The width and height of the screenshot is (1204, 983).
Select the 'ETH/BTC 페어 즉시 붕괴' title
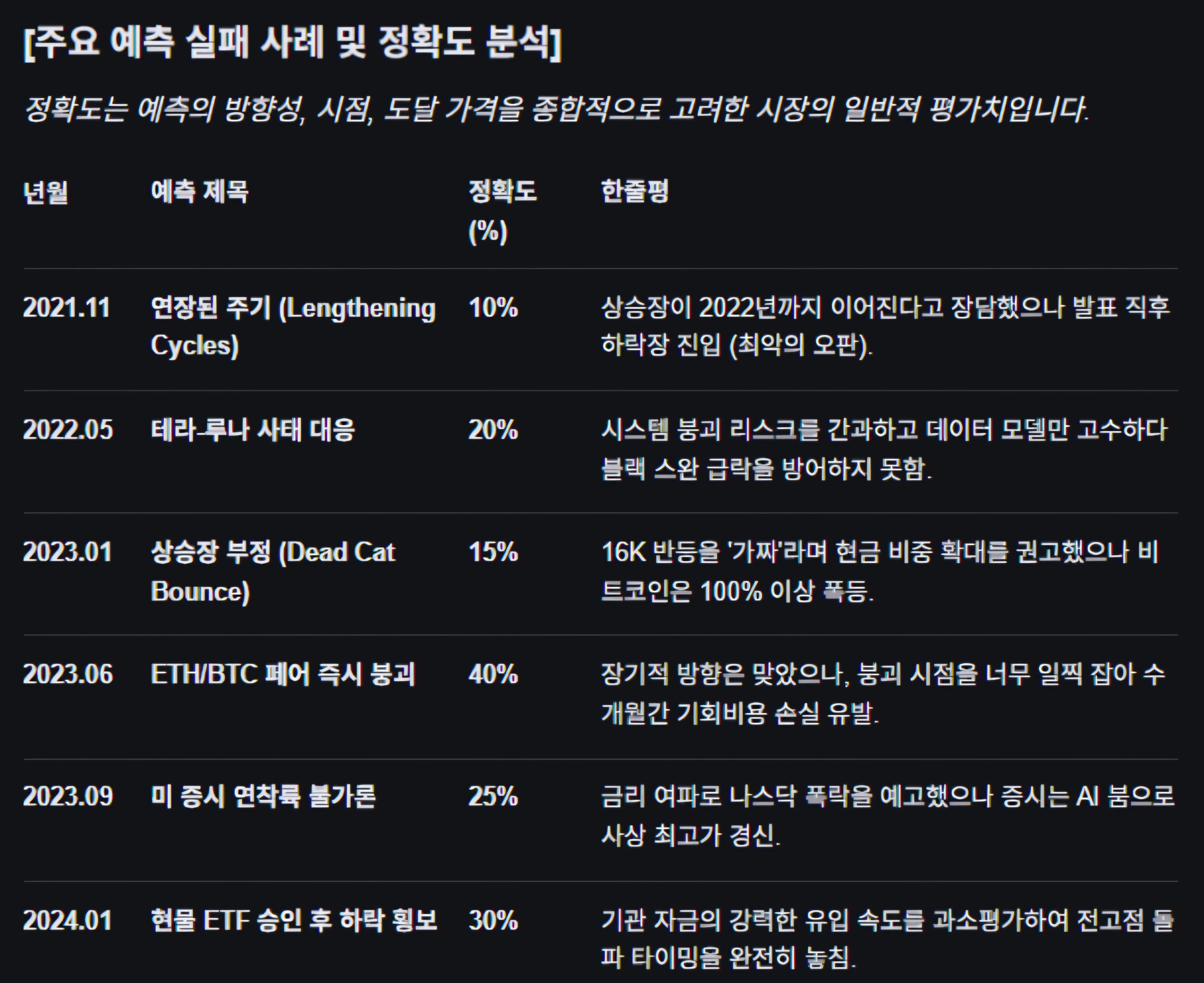[x=283, y=674]
